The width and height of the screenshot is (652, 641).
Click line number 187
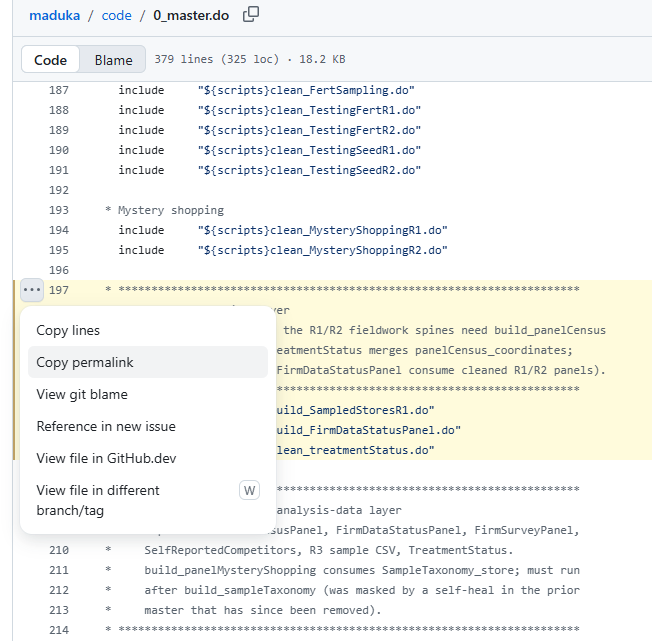pos(59,90)
